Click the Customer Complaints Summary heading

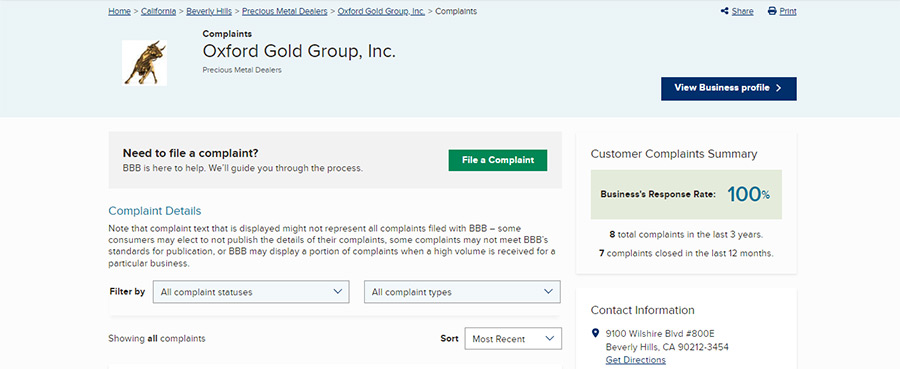pyautogui.click(x=674, y=154)
